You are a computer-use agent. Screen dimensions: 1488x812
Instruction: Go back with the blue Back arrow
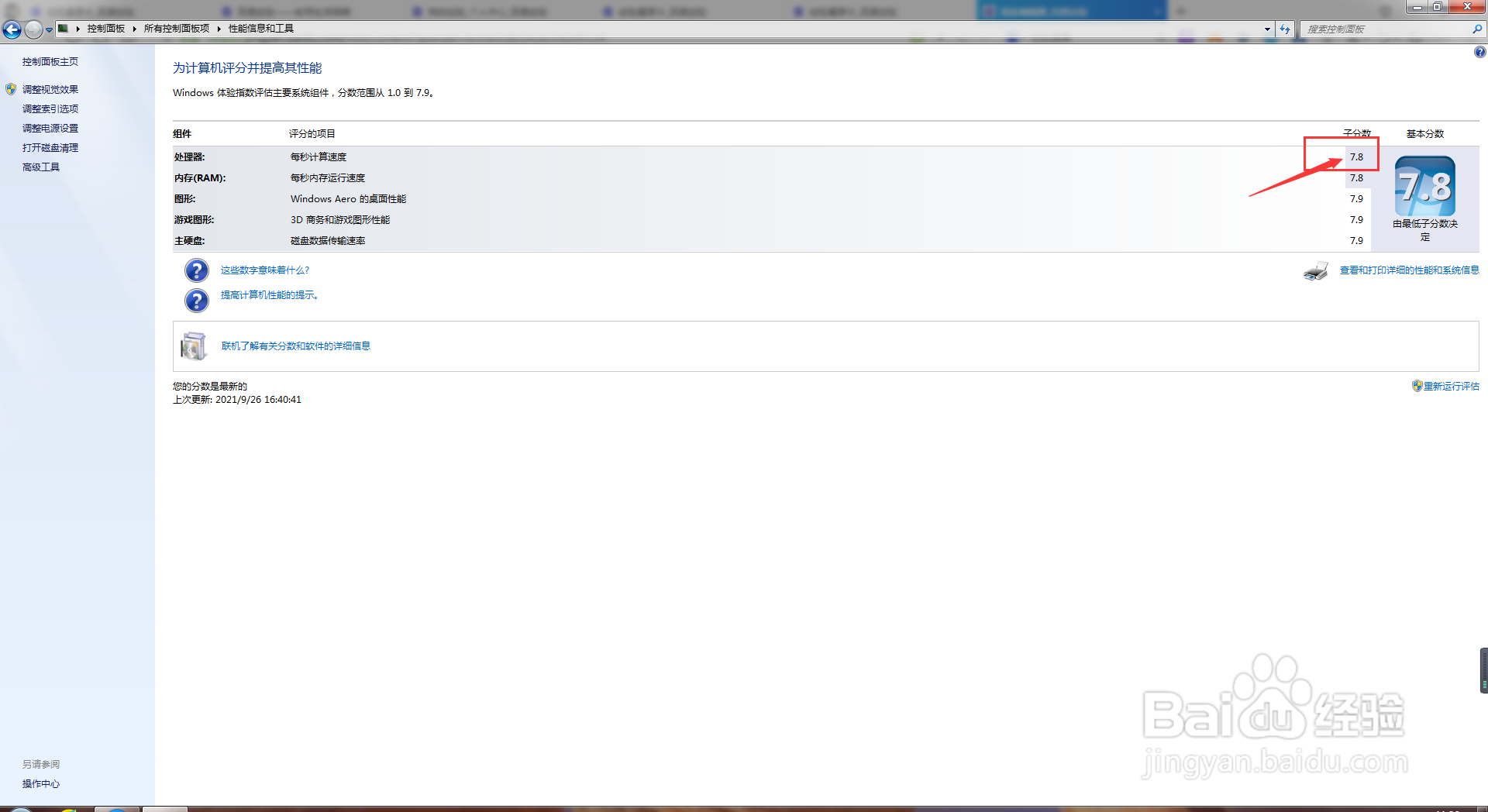pyautogui.click(x=12, y=29)
